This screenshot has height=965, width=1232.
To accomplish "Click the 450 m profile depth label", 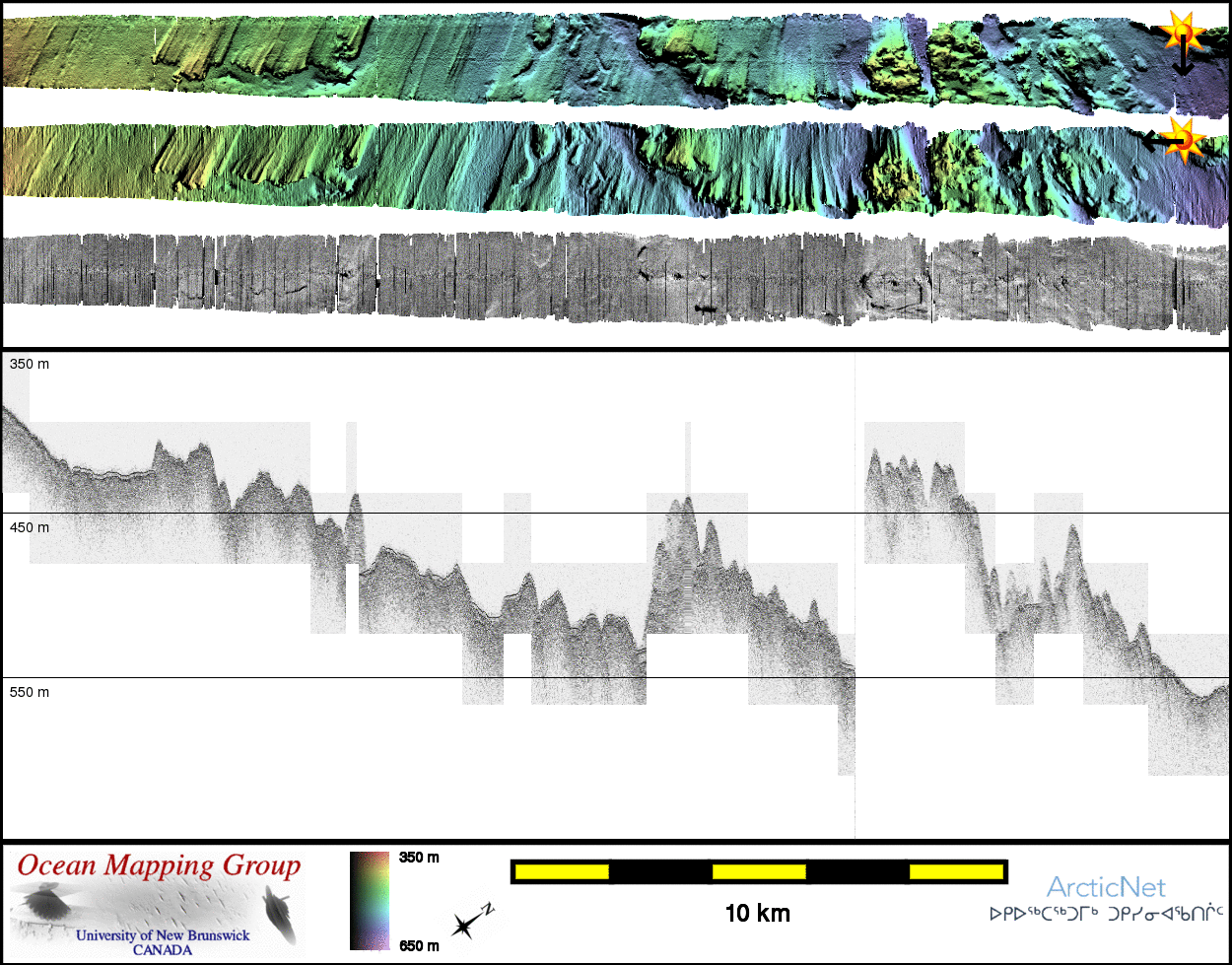I will 30,528.
